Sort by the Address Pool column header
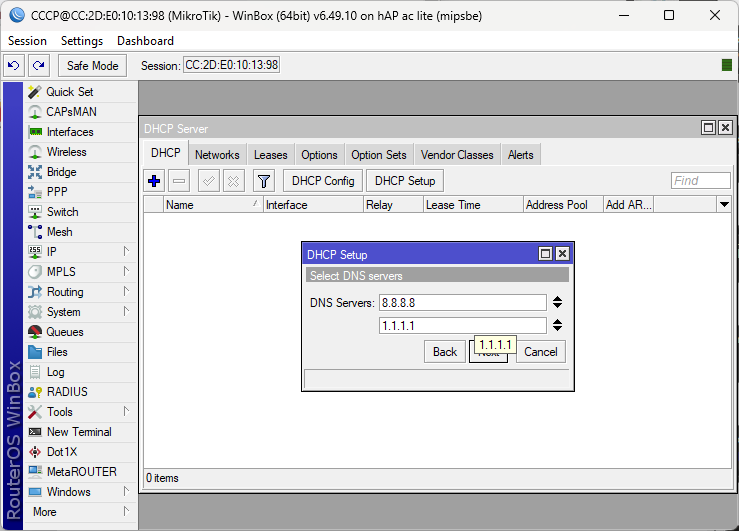 pos(563,204)
